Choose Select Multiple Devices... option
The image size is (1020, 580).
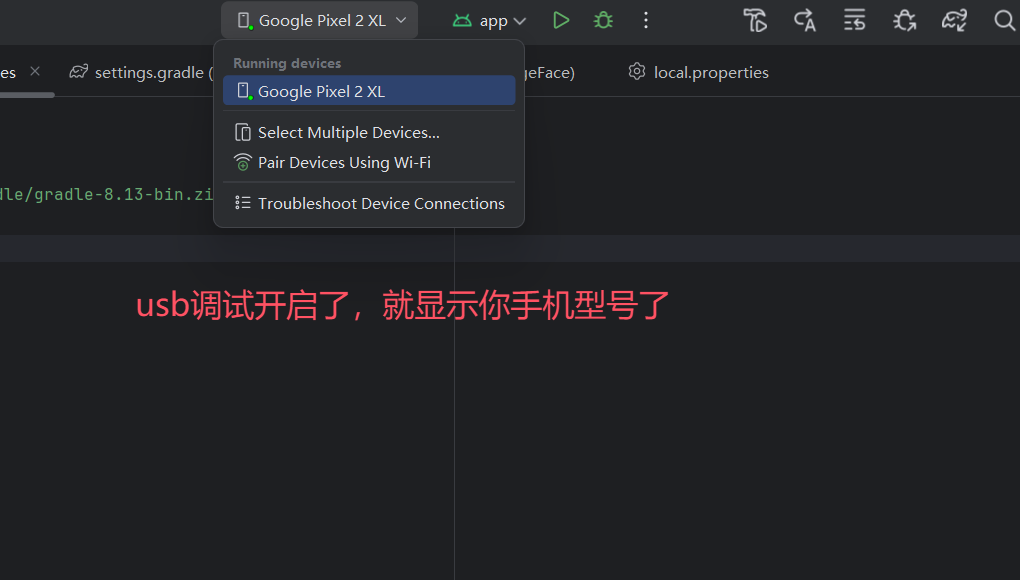click(369, 133)
